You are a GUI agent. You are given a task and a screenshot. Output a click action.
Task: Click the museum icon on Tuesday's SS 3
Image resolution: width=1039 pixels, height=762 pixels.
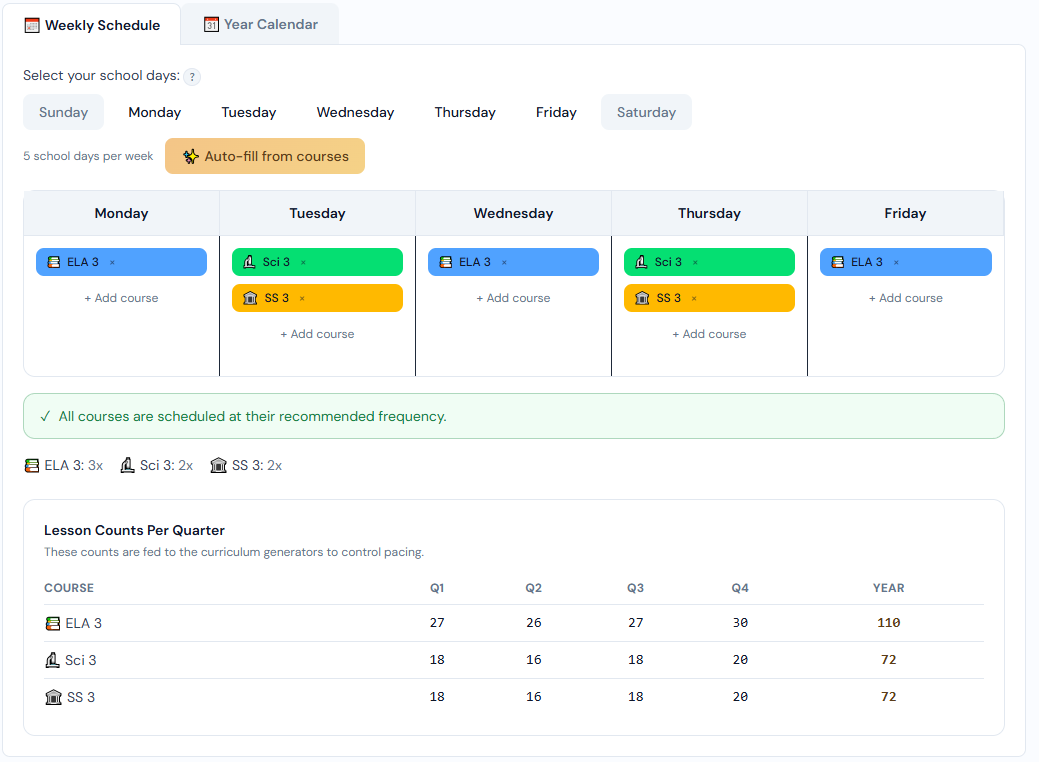coord(250,299)
